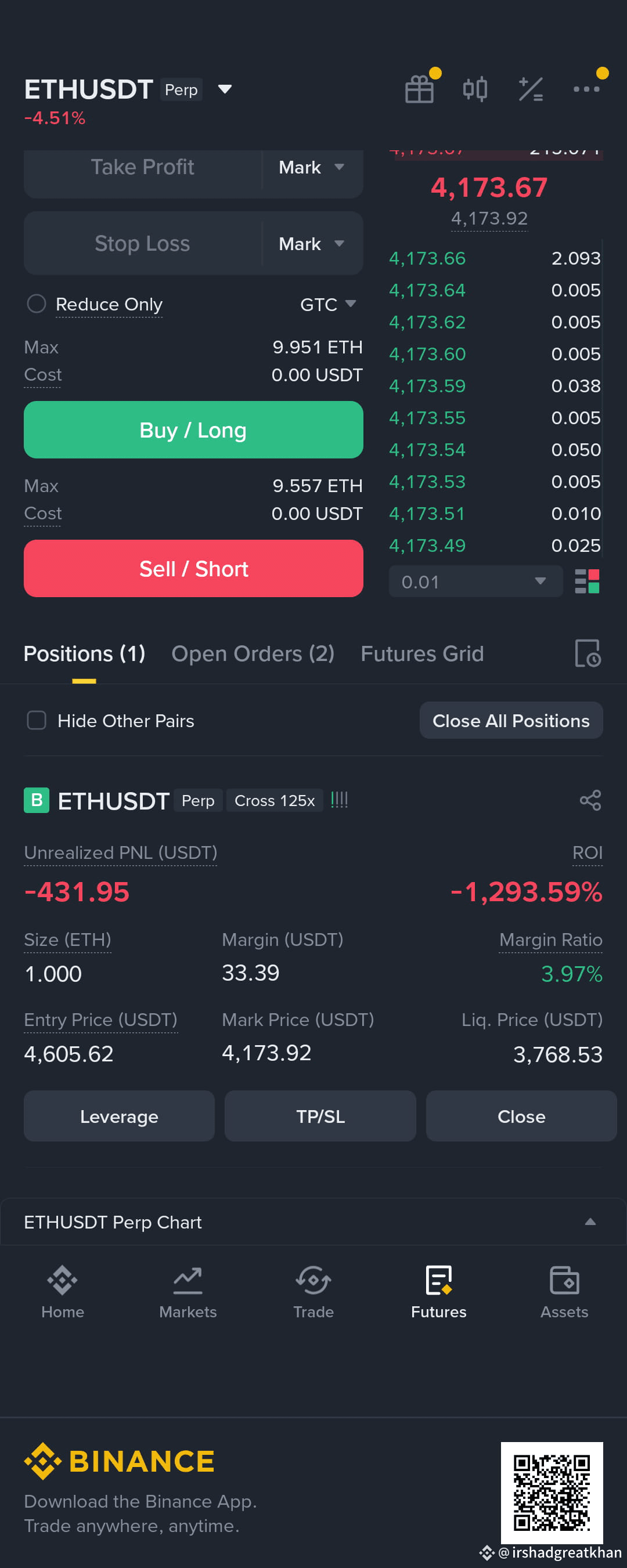Enable the Reduce Only option
Viewport: 627px width, 1568px height.
(37, 303)
